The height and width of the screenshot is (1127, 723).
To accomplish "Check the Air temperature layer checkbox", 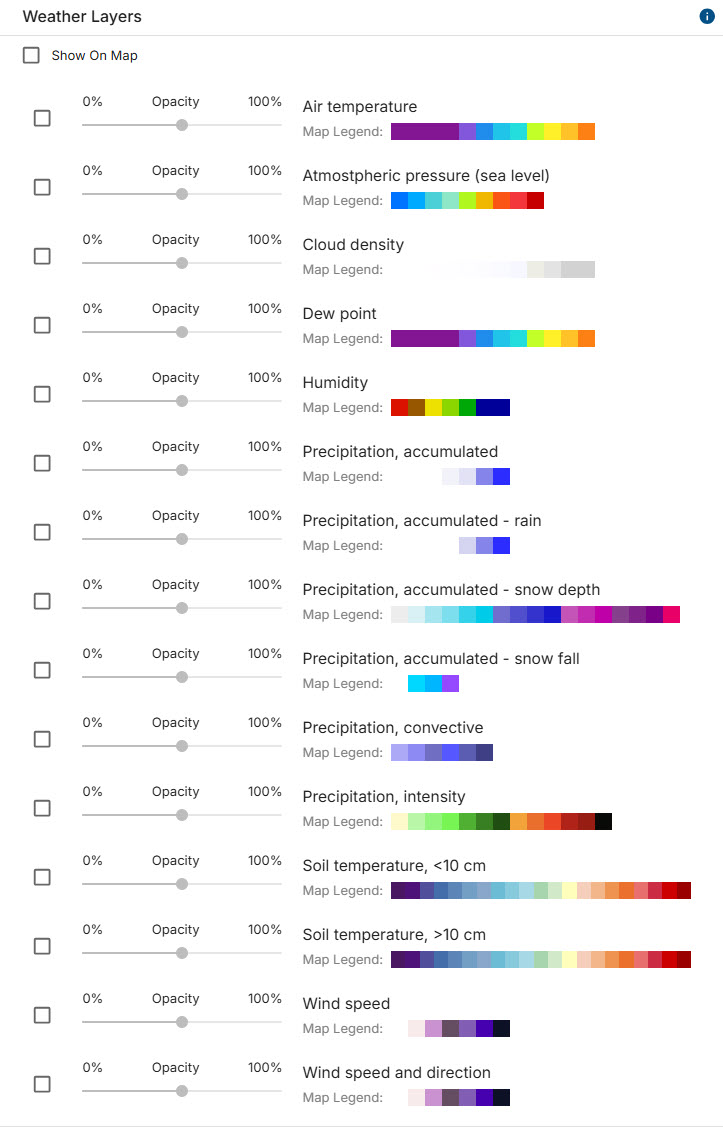I will (42, 118).
